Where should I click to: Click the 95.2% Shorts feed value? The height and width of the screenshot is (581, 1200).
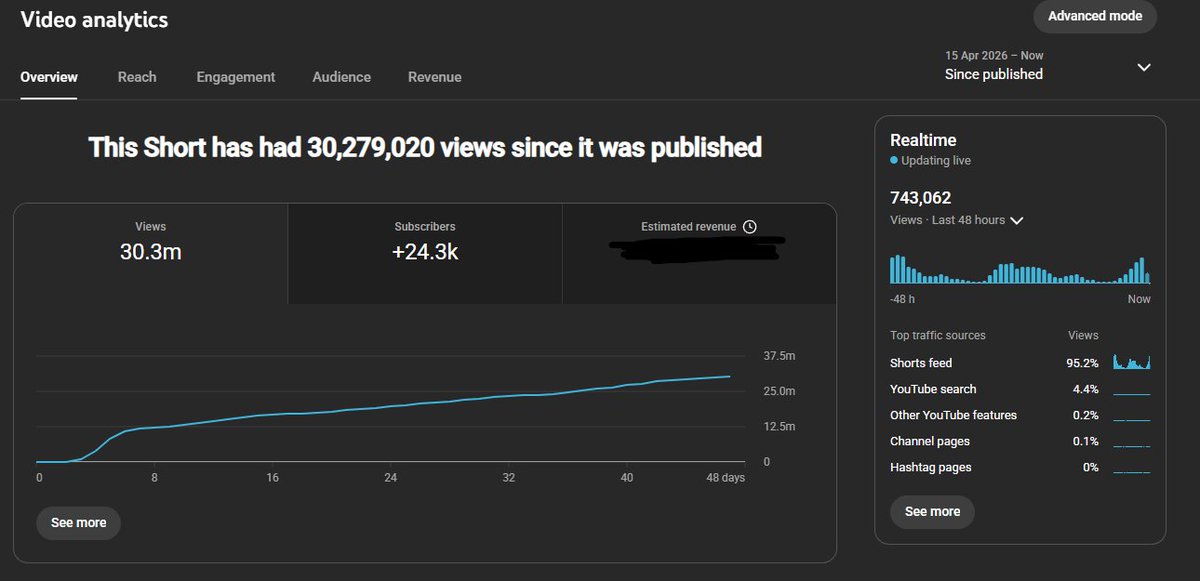pyautogui.click(x=1083, y=363)
